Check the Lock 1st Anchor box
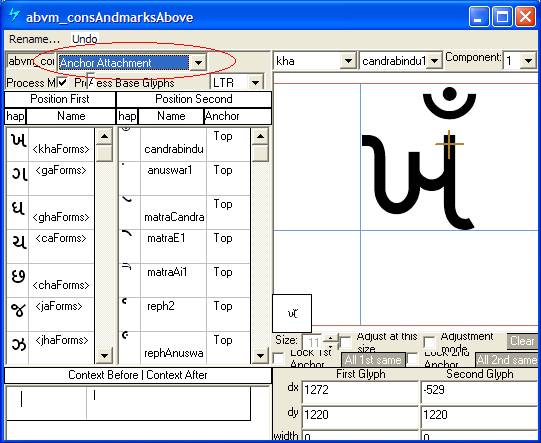This screenshot has height=443, width=541. coord(279,359)
